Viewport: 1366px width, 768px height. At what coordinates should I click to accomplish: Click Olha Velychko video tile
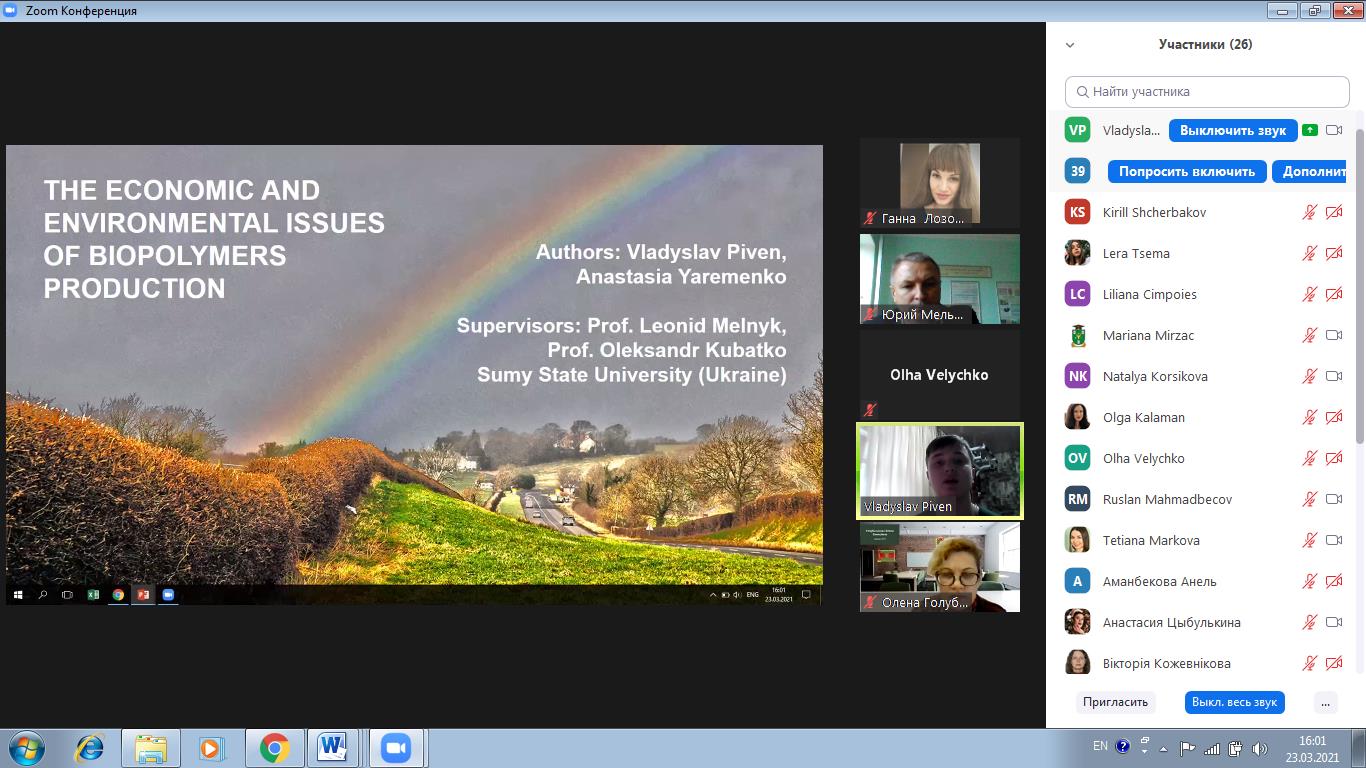[x=940, y=375]
